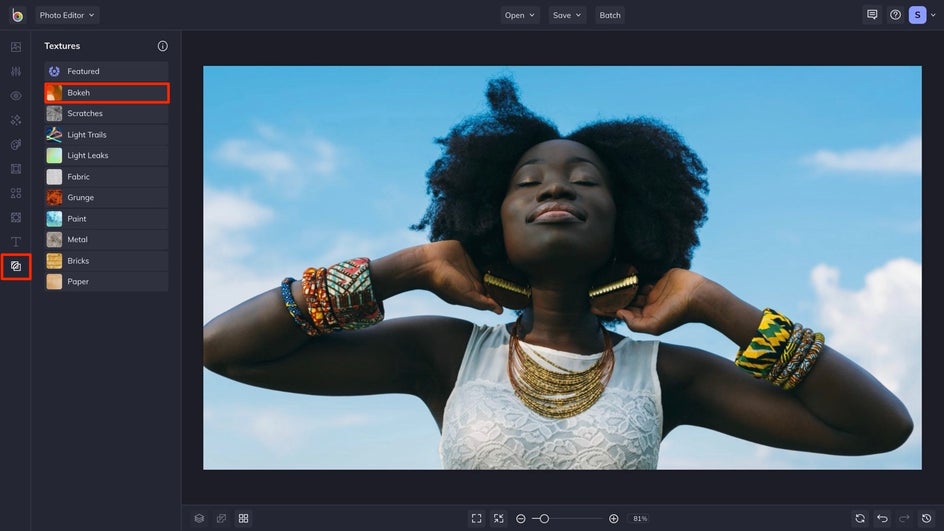Click the user profile avatar S
This screenshot has height=531, width=944.
(x=917, y=15)
